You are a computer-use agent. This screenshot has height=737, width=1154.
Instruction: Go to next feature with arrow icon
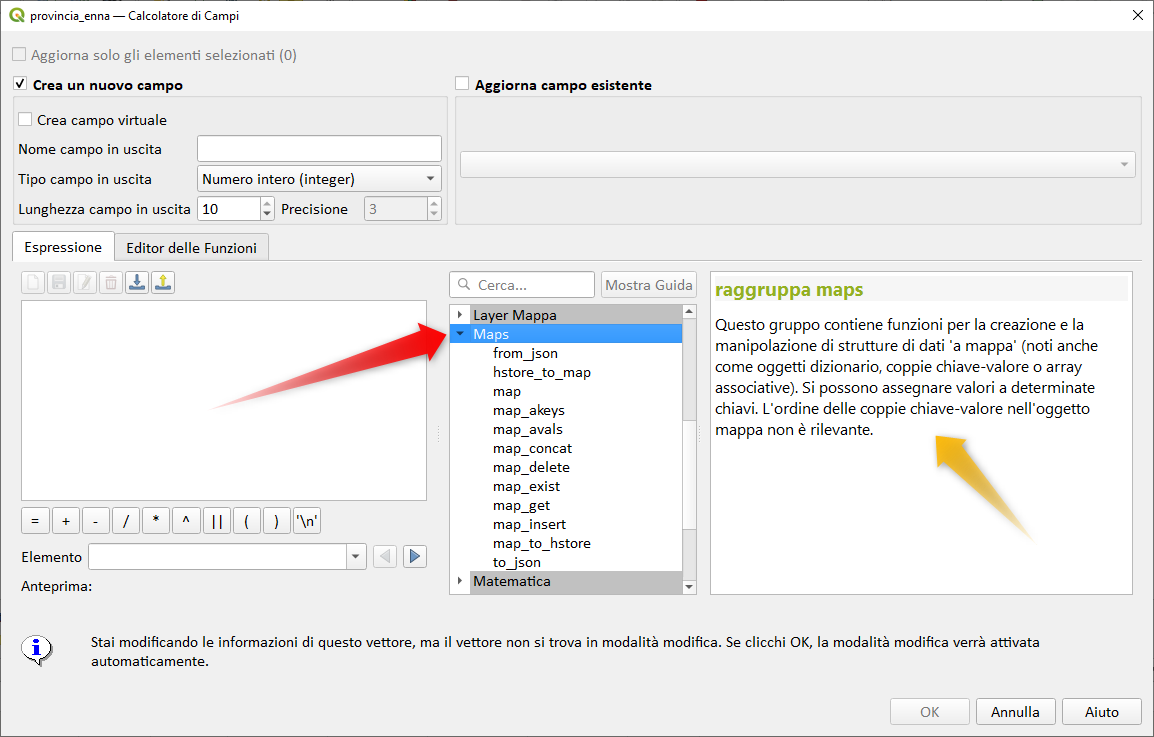416,557
